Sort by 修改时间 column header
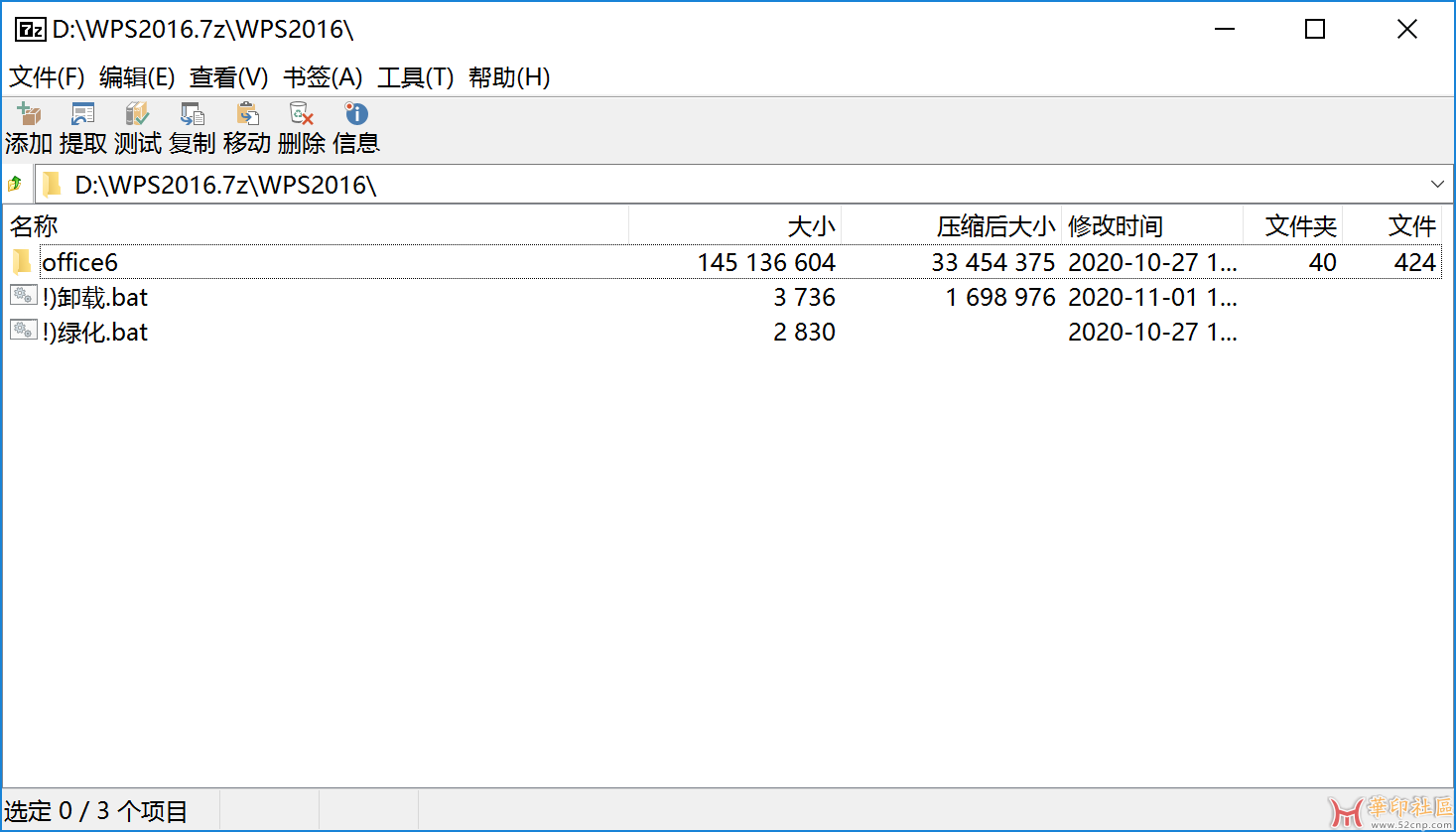This screenshot has width=1456, height=832. click(x=1152, y=226)
